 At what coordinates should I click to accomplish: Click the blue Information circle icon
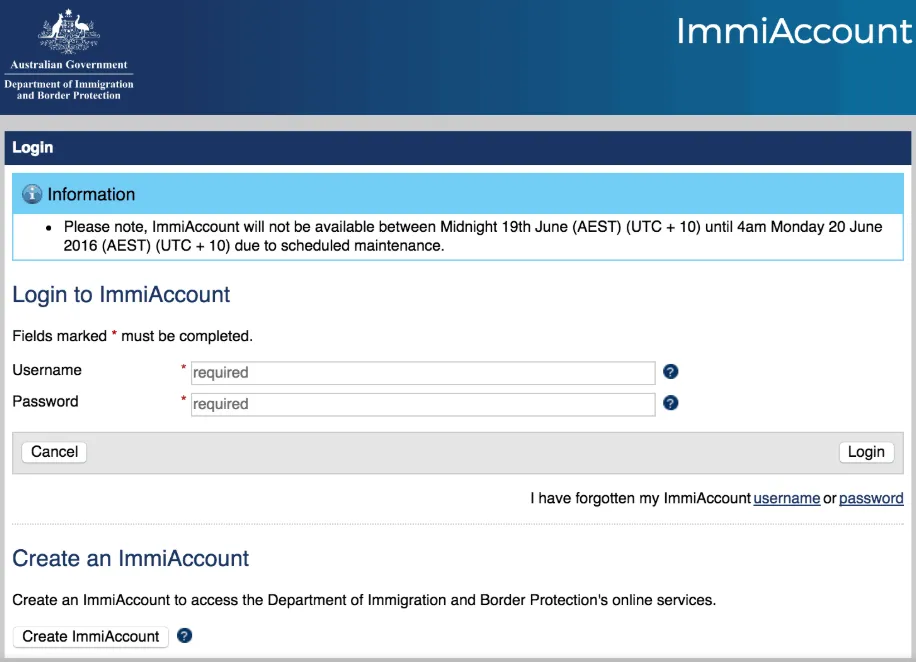pyautogui.click(x=32, y=194)
